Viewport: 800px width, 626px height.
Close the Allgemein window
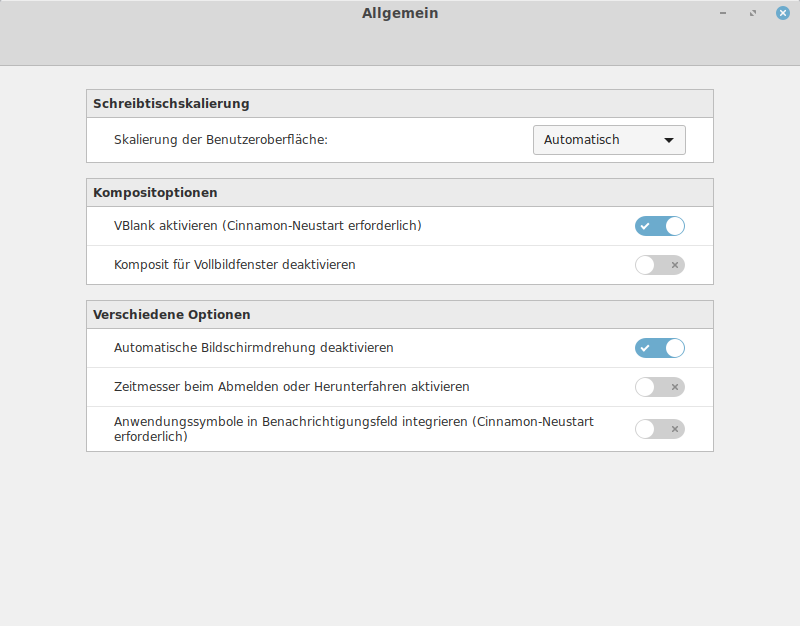click(781, 14)
